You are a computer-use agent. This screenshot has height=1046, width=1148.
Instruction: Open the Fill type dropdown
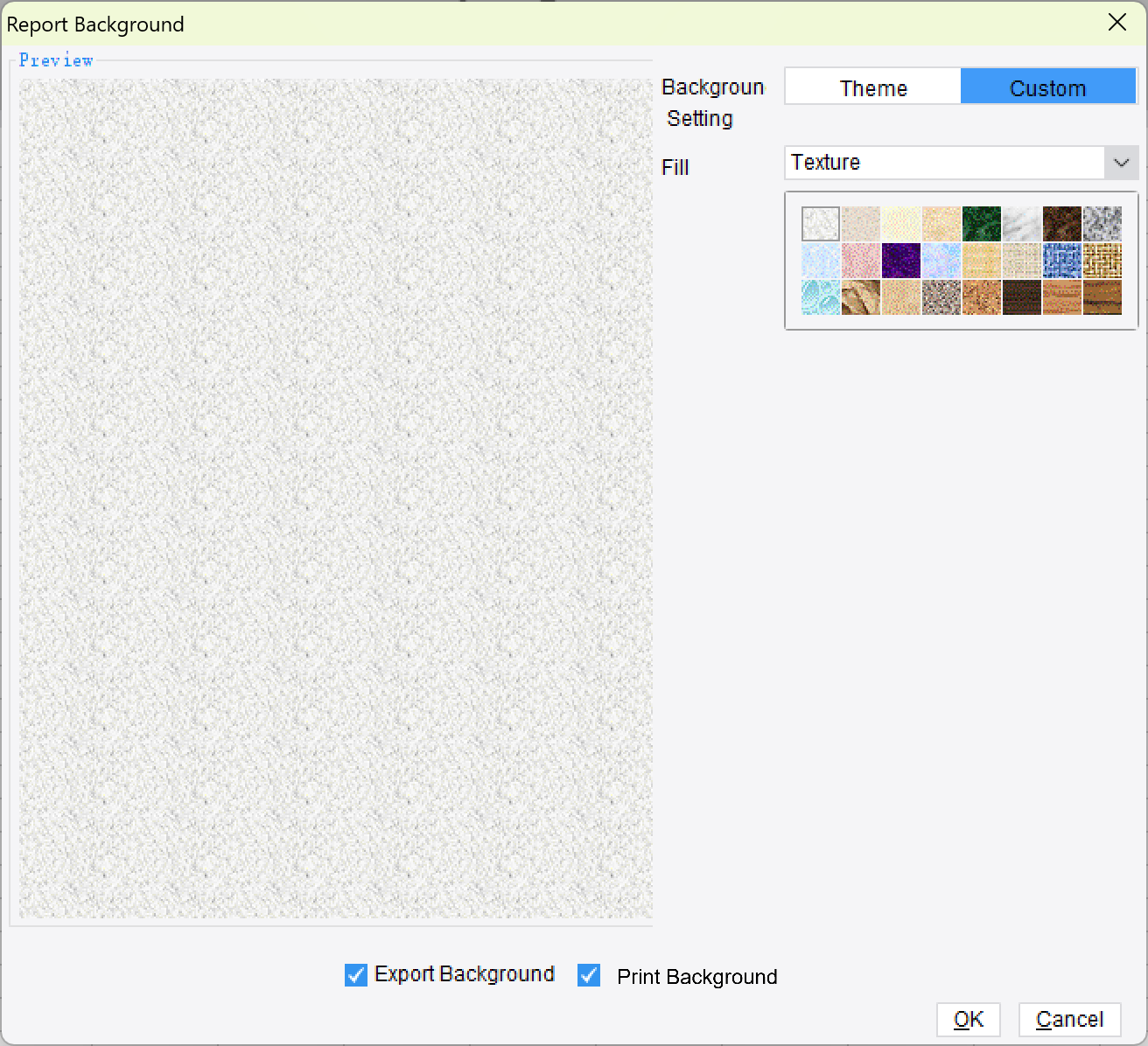coord(945,163)
